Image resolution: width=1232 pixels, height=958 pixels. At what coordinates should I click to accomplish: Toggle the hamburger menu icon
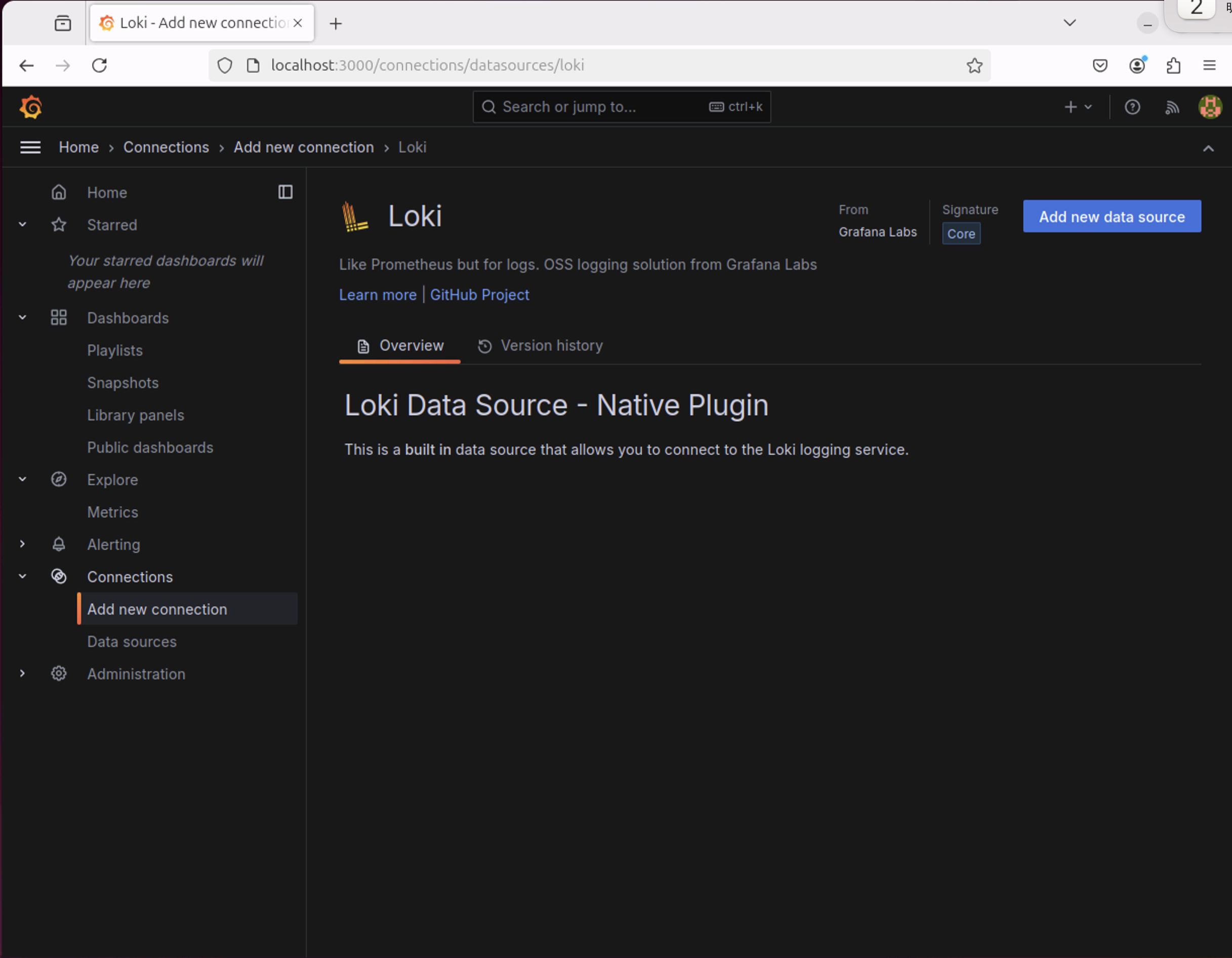pyautogui.click(x=30, y=147)
